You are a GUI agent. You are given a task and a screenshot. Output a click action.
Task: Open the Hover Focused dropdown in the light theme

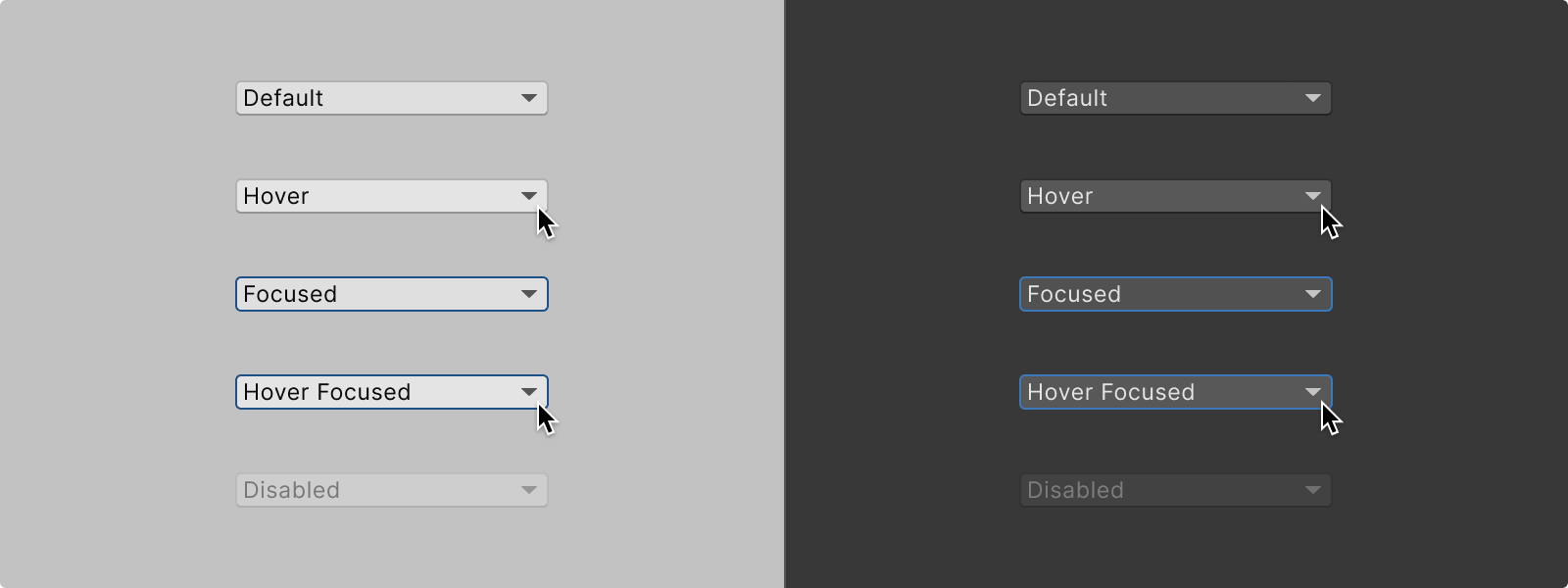(392, 392)
